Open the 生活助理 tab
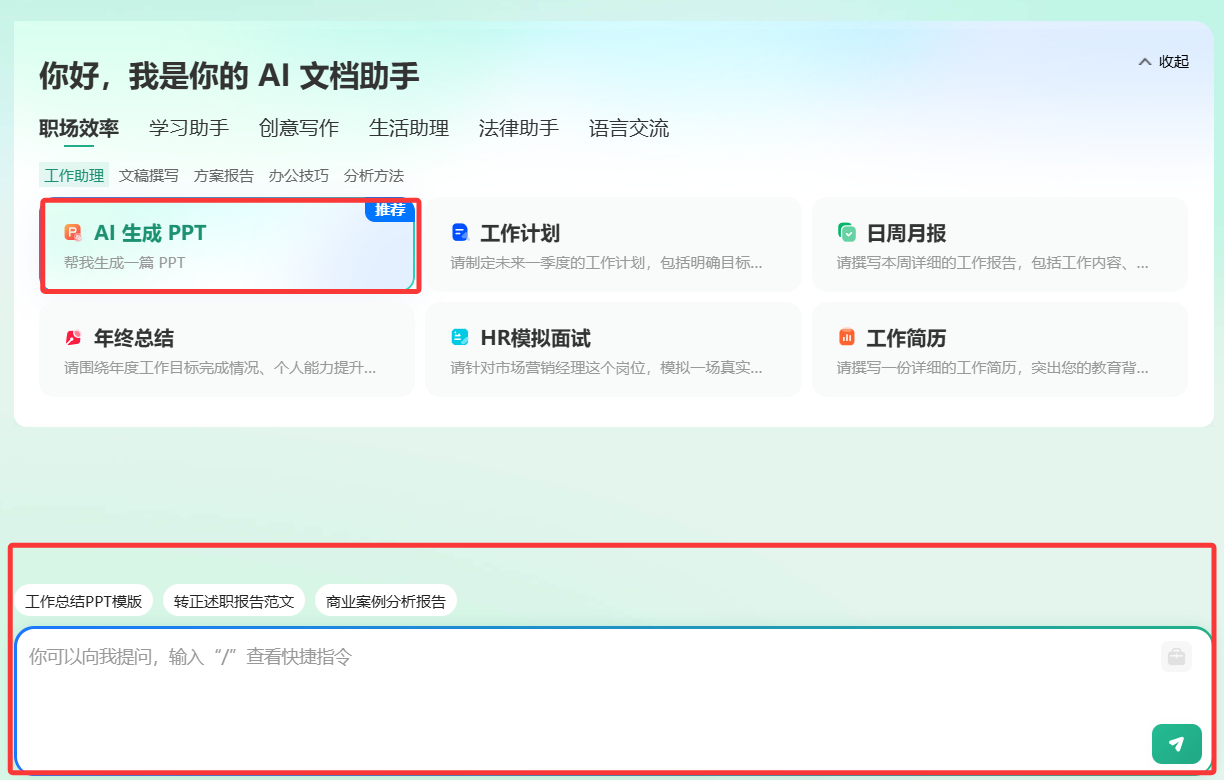Image resolution: width=1224 pixels, height=780 pixels. click(x=409, y=128)
